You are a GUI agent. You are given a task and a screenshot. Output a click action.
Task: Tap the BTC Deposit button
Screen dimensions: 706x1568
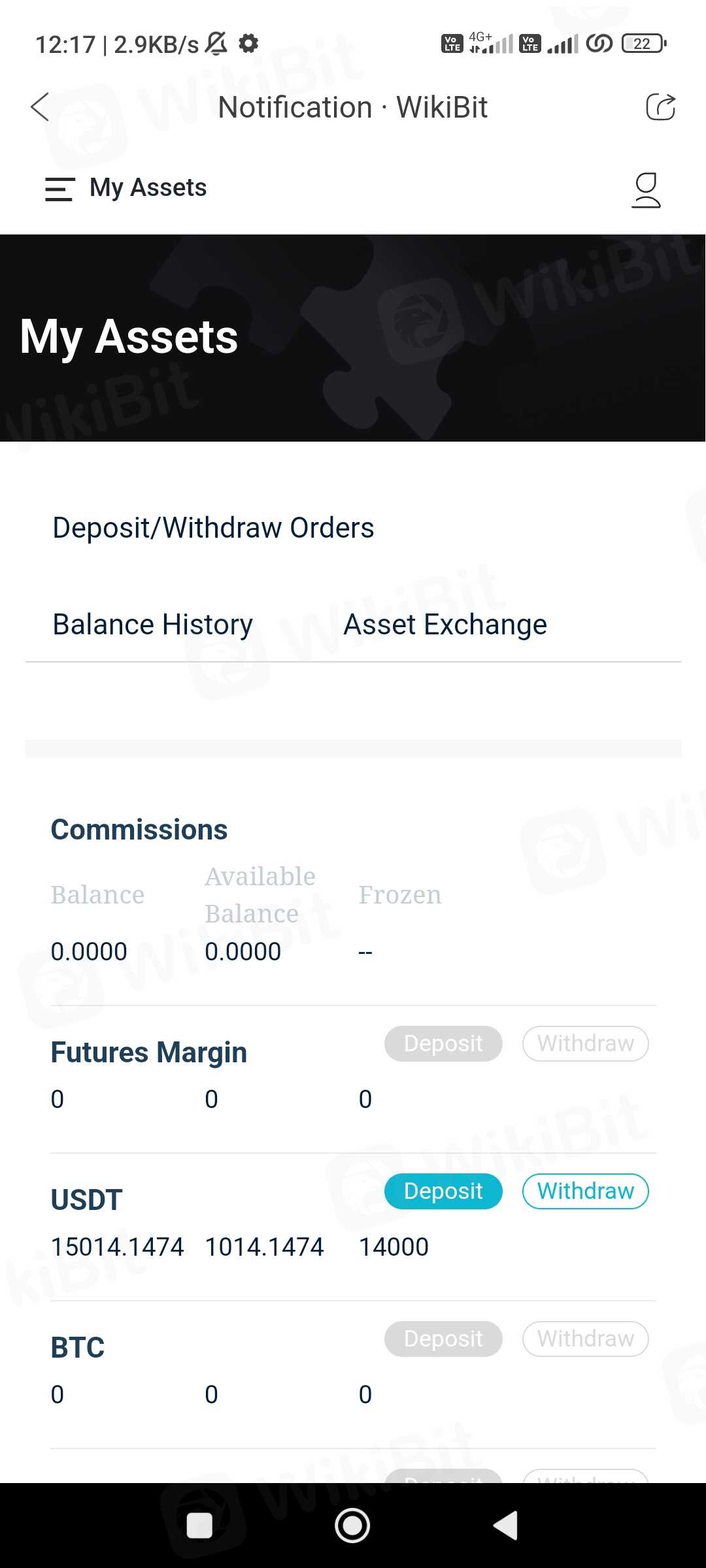pyautogui.click(x=443, y=1339)
